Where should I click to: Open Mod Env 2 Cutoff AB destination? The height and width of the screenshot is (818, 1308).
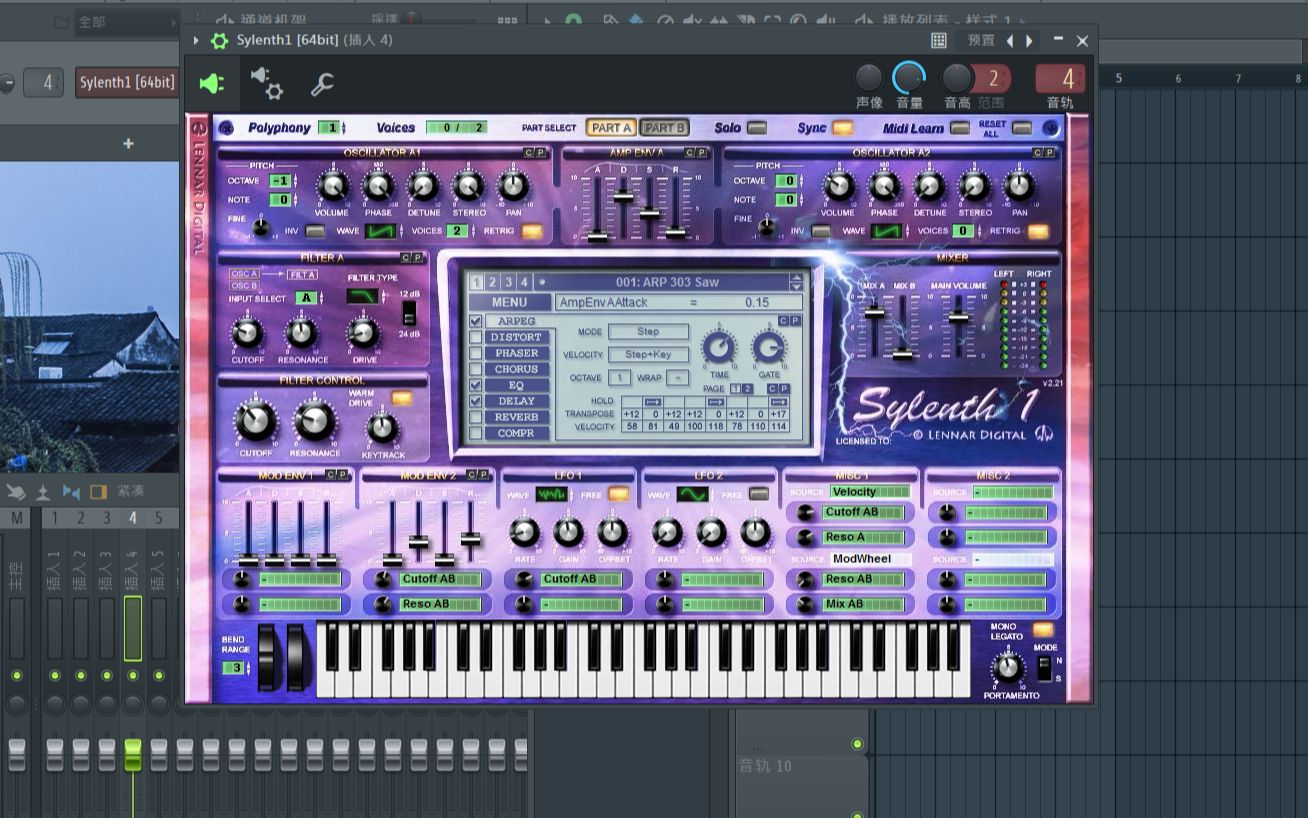click(x=440, y=579)
